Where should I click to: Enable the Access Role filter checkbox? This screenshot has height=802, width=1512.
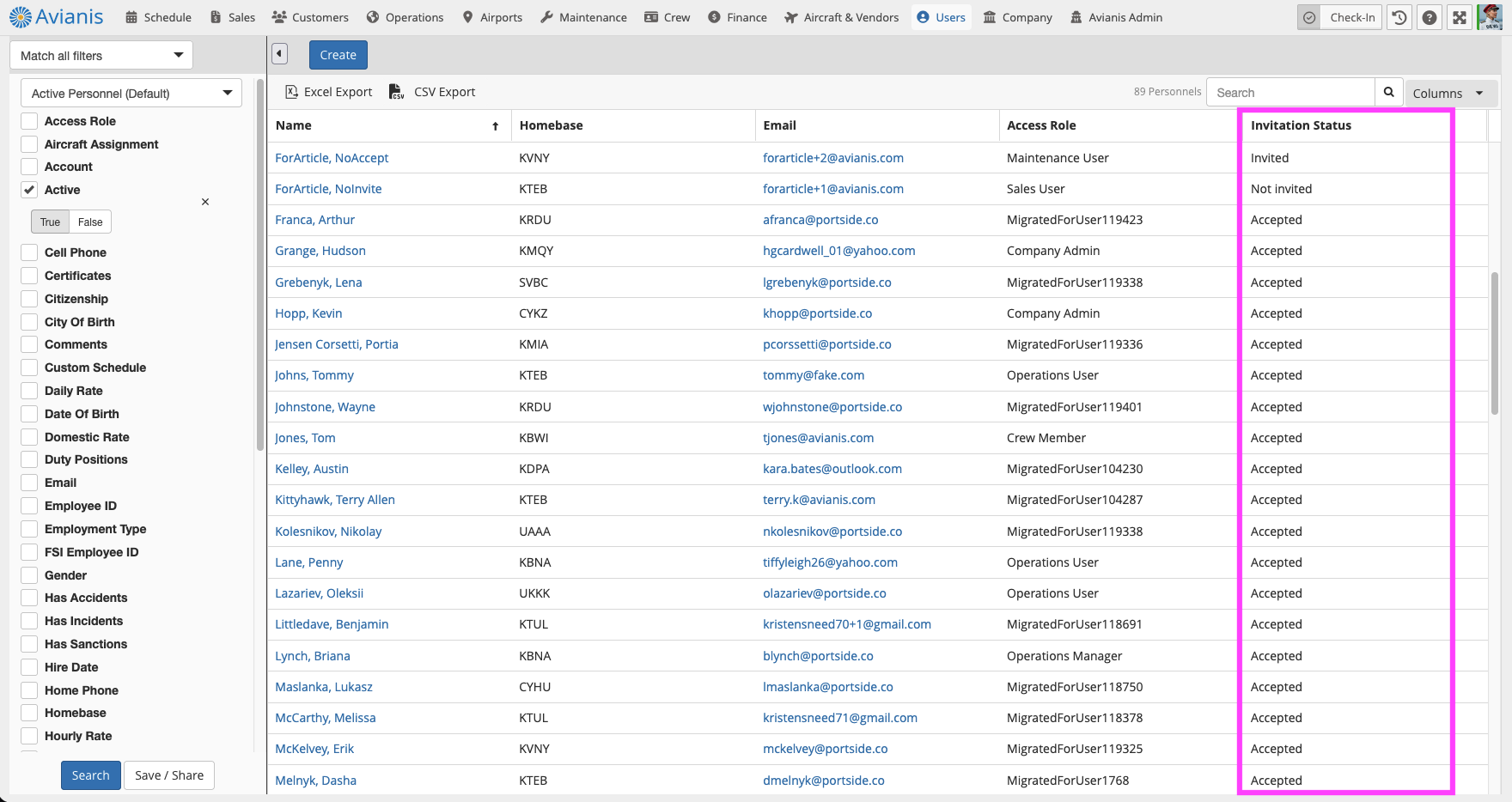(x=30, y=121)
